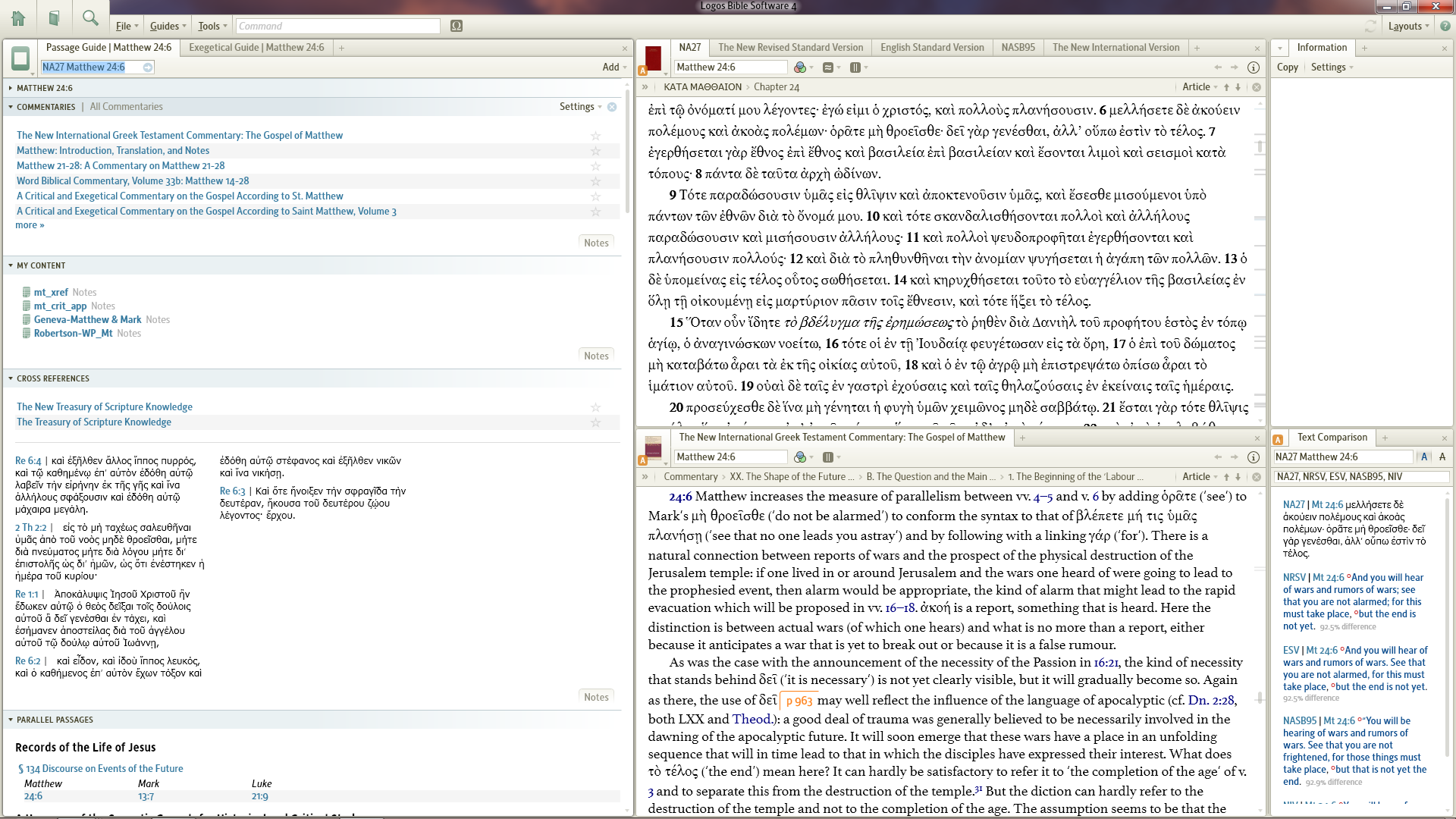Collapse the MY CONTENT section
This screenshot has width=1456, height=819.
click(x=11, y=265)
